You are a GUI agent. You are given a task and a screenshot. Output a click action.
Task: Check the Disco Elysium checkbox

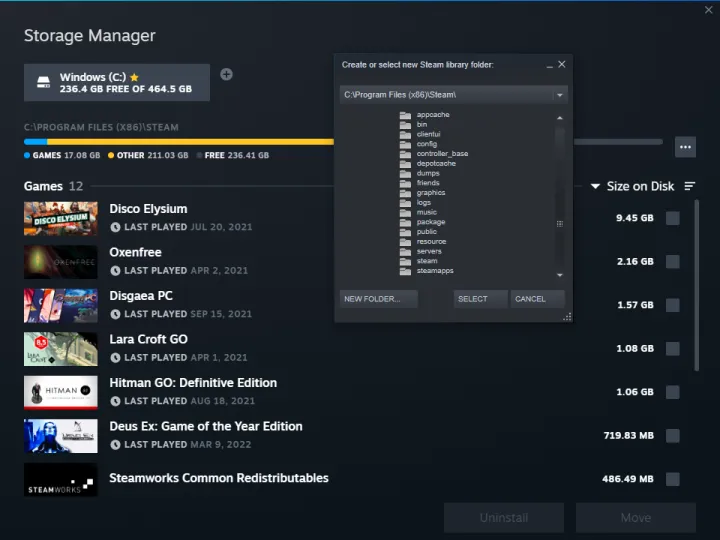coord(672,218)
